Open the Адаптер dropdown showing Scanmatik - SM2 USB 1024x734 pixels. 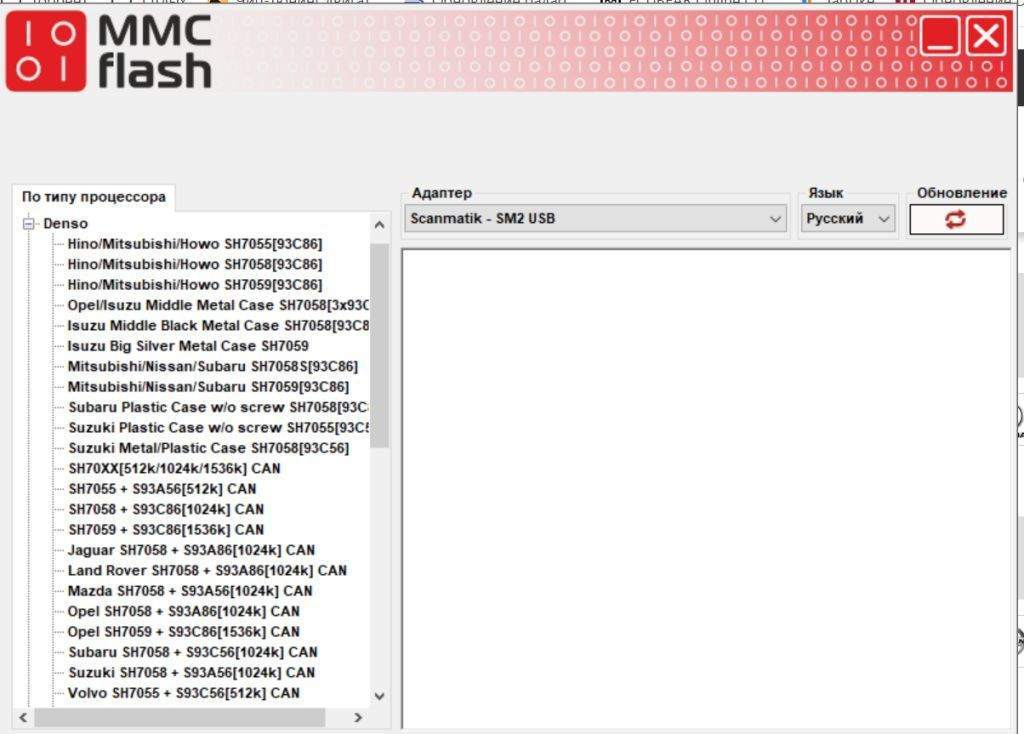click(596, 219)
